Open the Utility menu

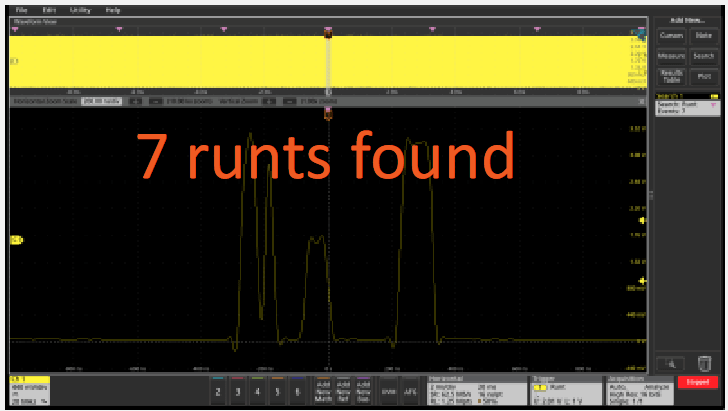click(80, 10)
